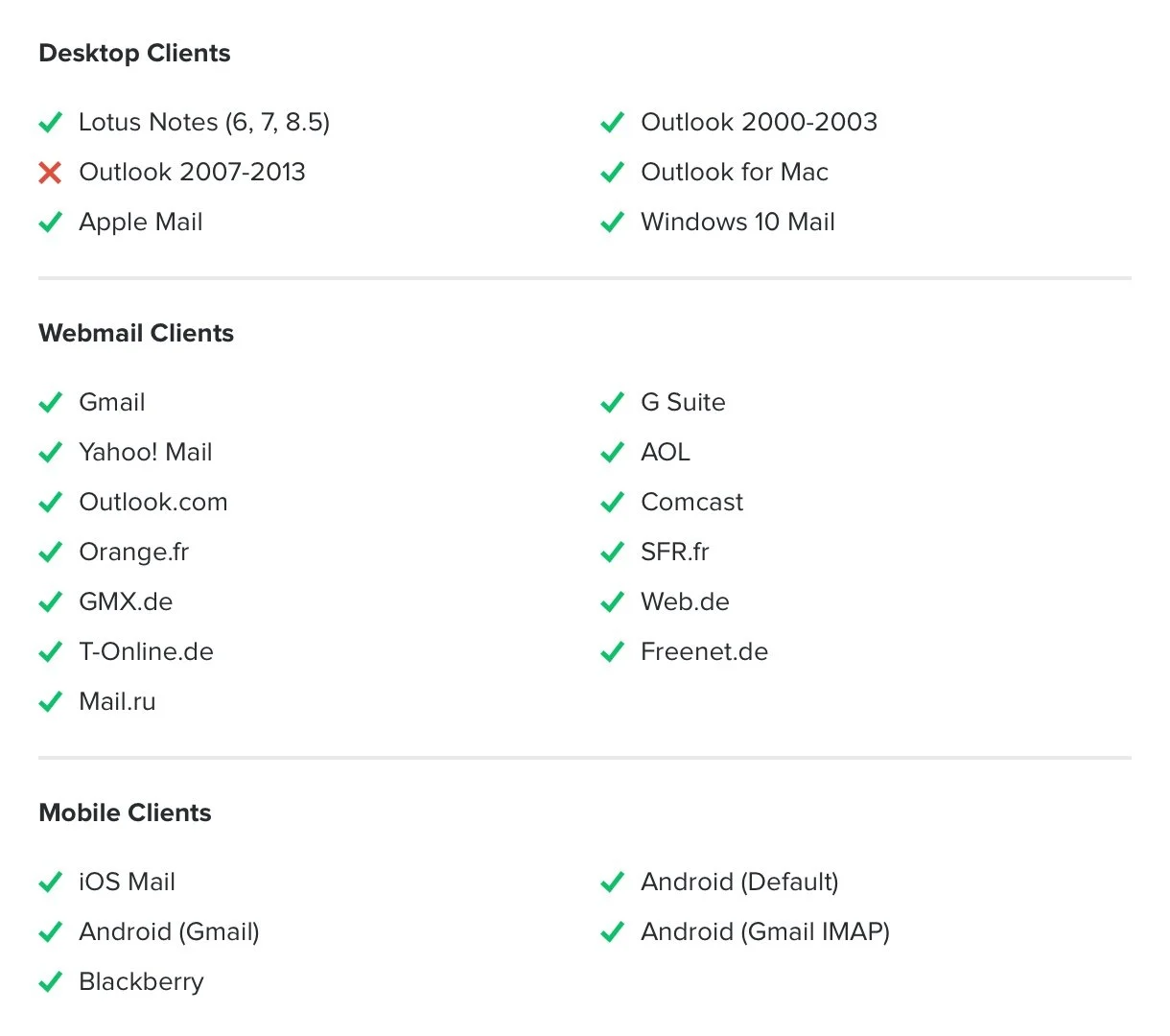Click the green check beside Blackberry
1170x1036 pixels.
[50, 982]
